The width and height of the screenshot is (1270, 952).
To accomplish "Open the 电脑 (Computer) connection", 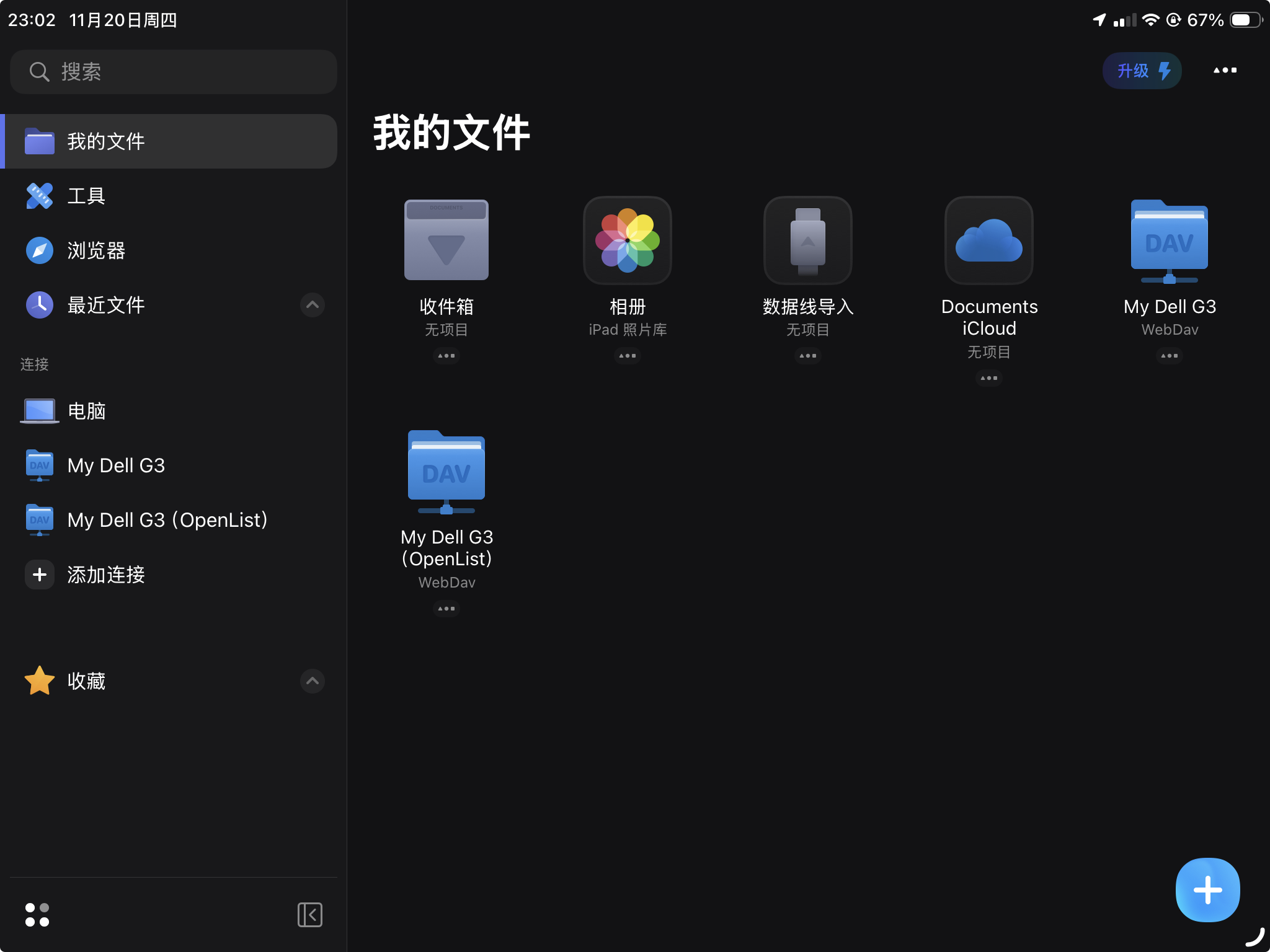I will (x=87, y=410).
